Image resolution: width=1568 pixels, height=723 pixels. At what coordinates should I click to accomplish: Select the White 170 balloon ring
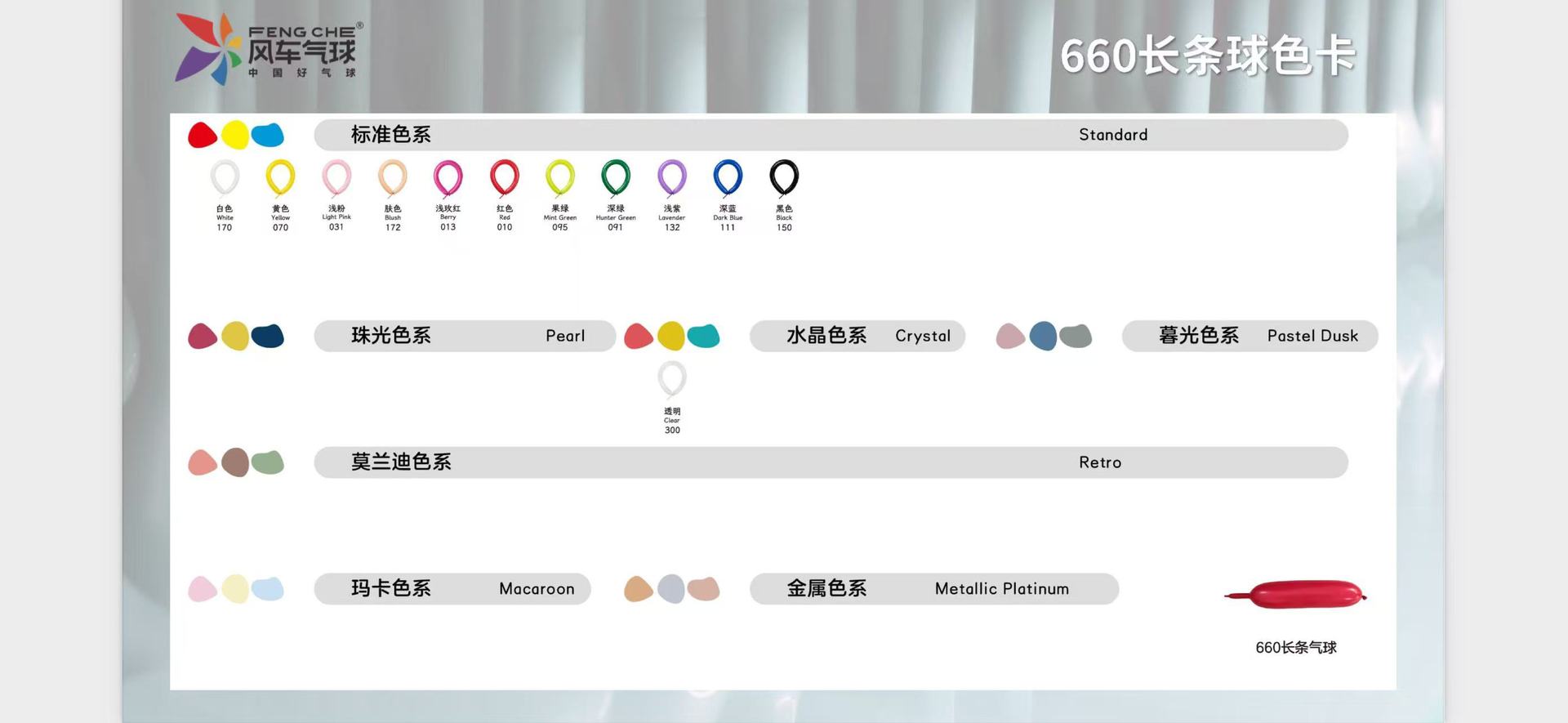coord(225,178)
